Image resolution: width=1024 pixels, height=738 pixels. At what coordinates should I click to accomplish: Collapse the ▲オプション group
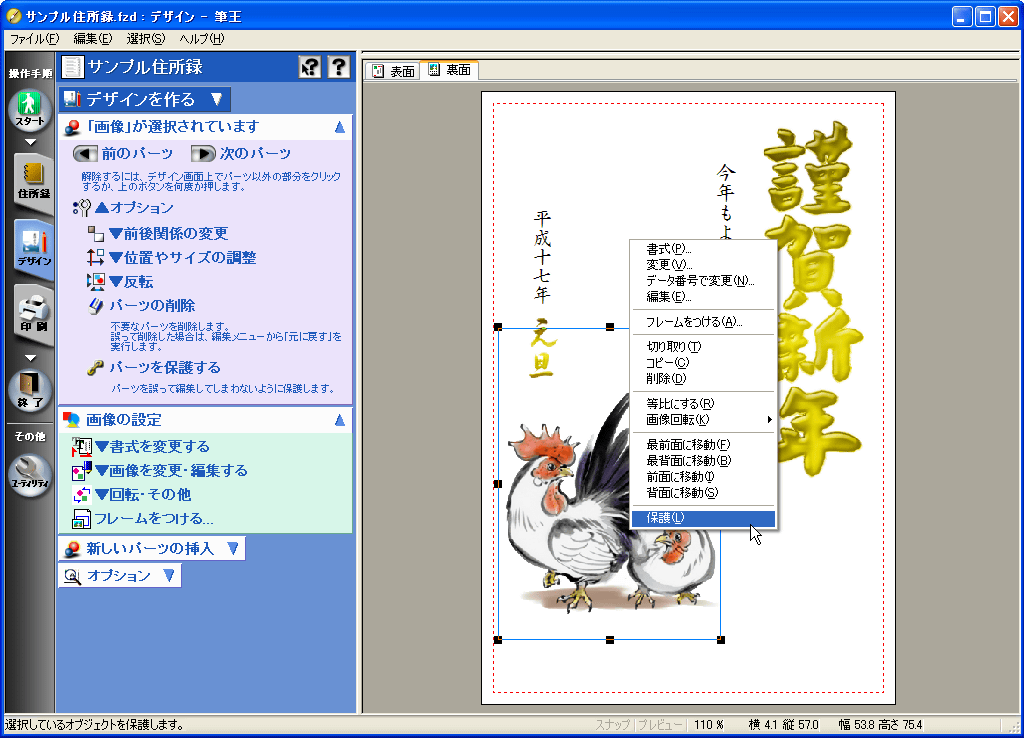coord(135,208)
